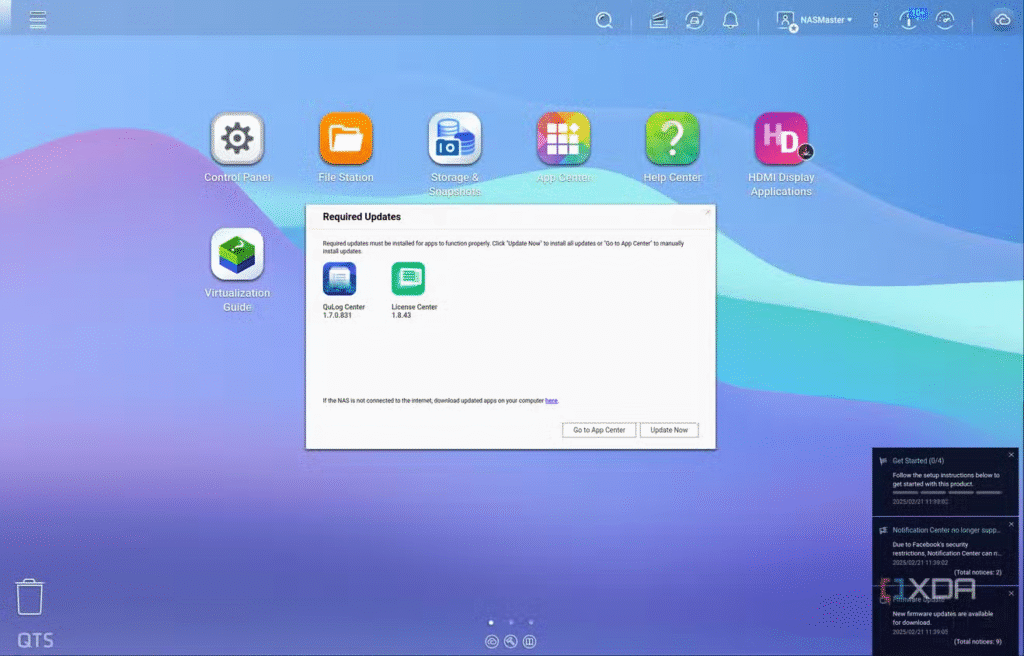Viewport: 1024px width, 656px height.
Task: Follow the "here" download link
Action: pos(551,400)
